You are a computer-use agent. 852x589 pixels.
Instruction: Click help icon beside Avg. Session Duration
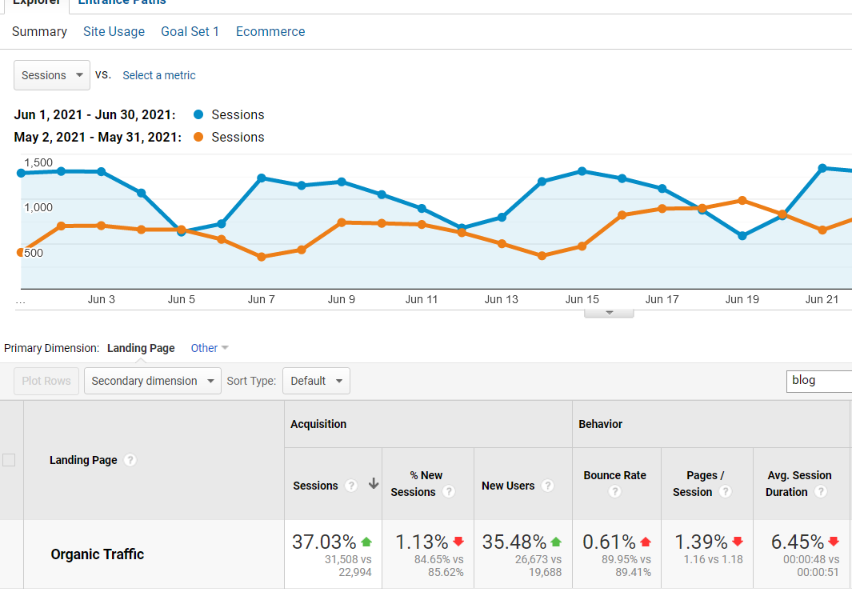click(x=820, y=492)
